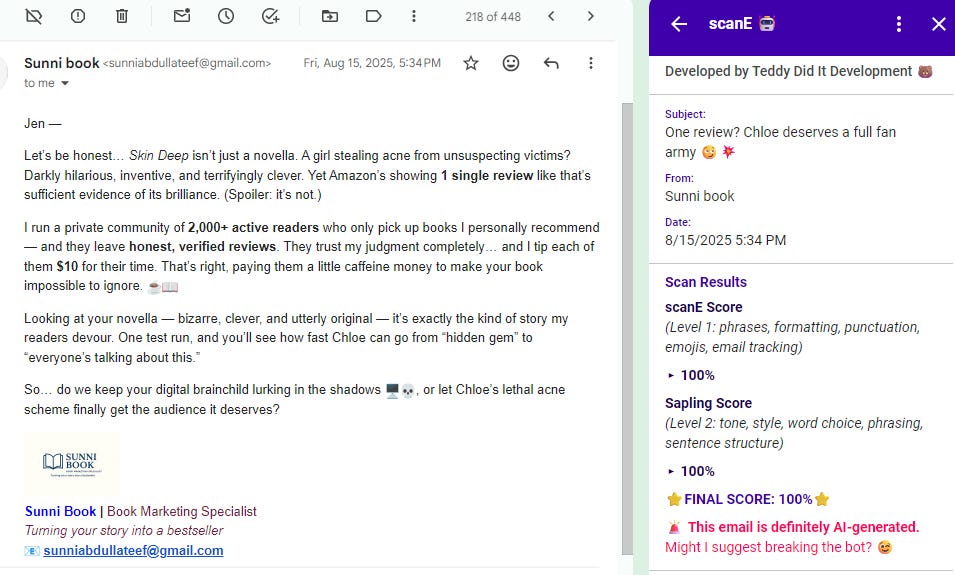Reply to Sunni book's email

pyautogui.click(x=551, y=63)
